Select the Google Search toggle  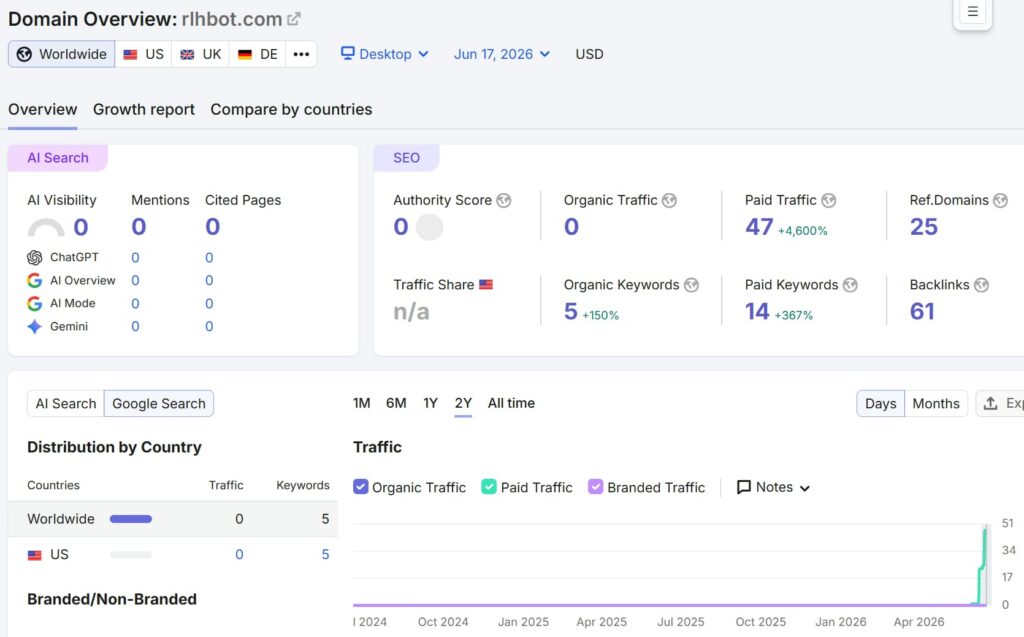[159, 404]
